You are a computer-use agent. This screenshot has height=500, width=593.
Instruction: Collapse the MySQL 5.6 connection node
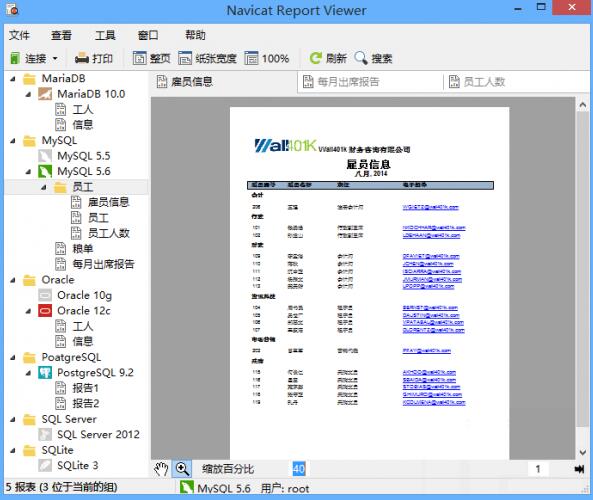(x=28, y=172)
